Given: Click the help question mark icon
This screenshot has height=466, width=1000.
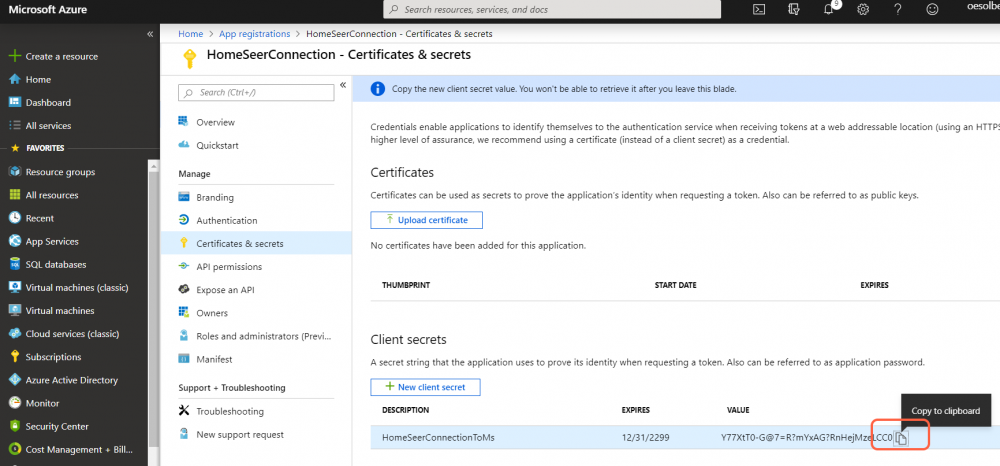Looking at the screenshot, I should tap(898, 9).
